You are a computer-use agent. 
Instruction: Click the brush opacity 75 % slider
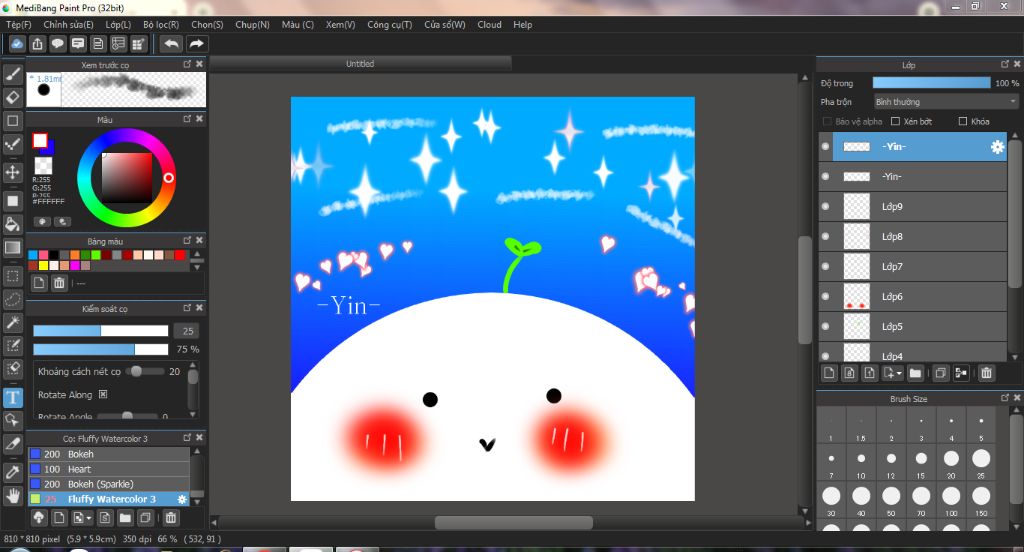(x=101, y=349)
